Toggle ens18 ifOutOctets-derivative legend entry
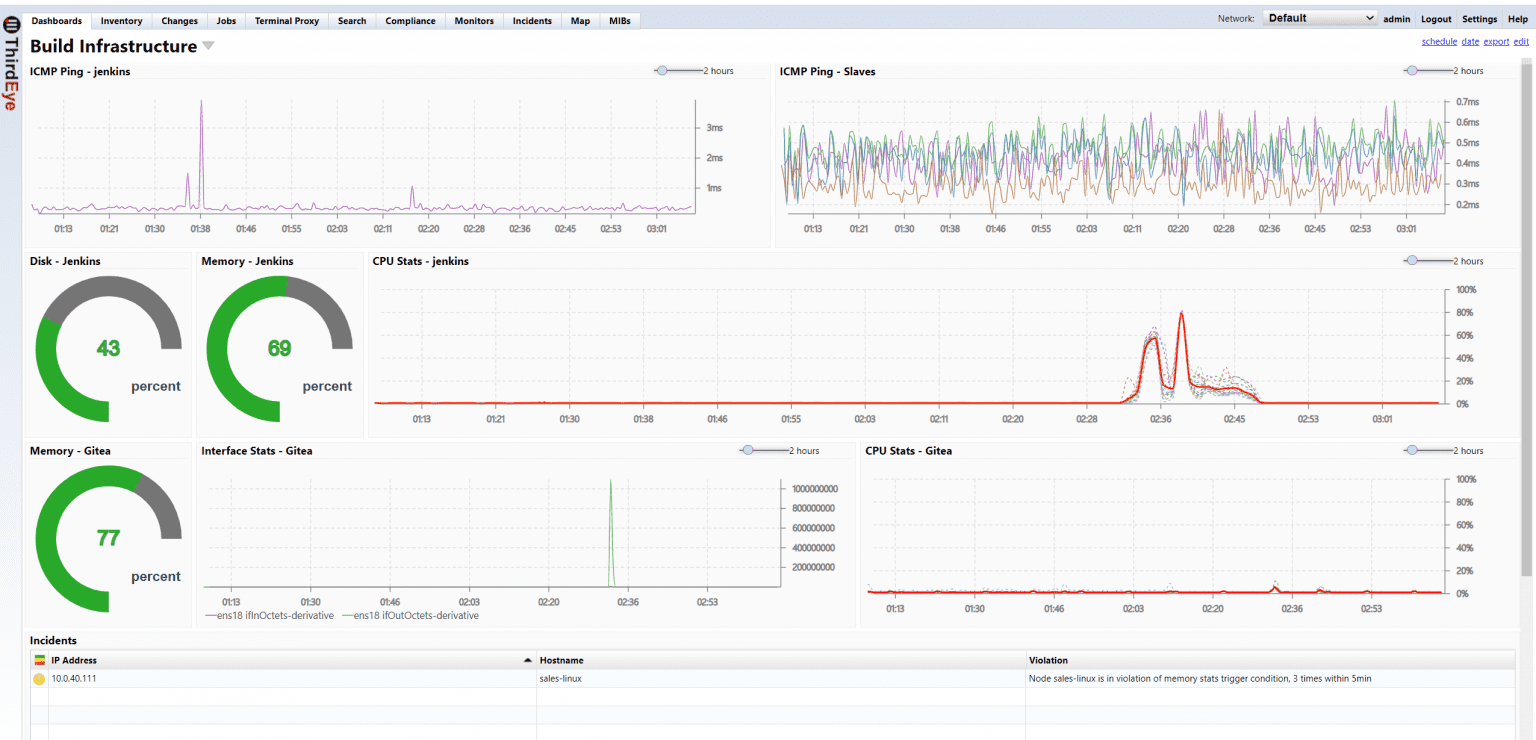Viewport: 1536px width, 740px height. [410, 616]
